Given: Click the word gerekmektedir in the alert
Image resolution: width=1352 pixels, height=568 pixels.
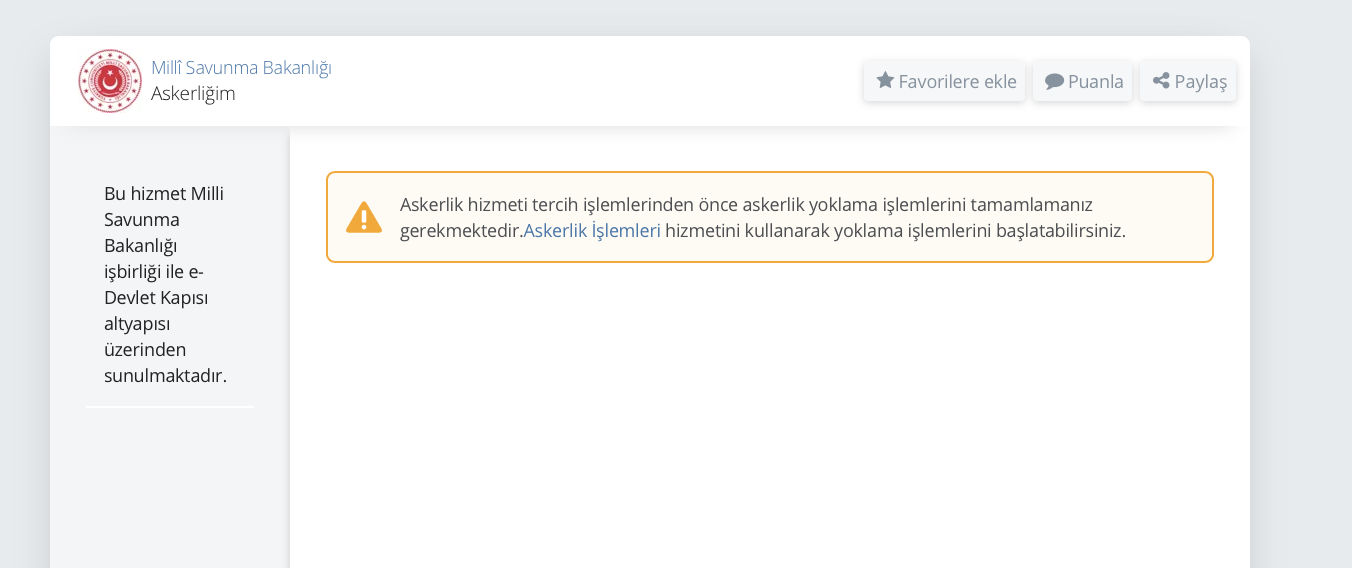Looking at the screenshot, I should point(461,230).
